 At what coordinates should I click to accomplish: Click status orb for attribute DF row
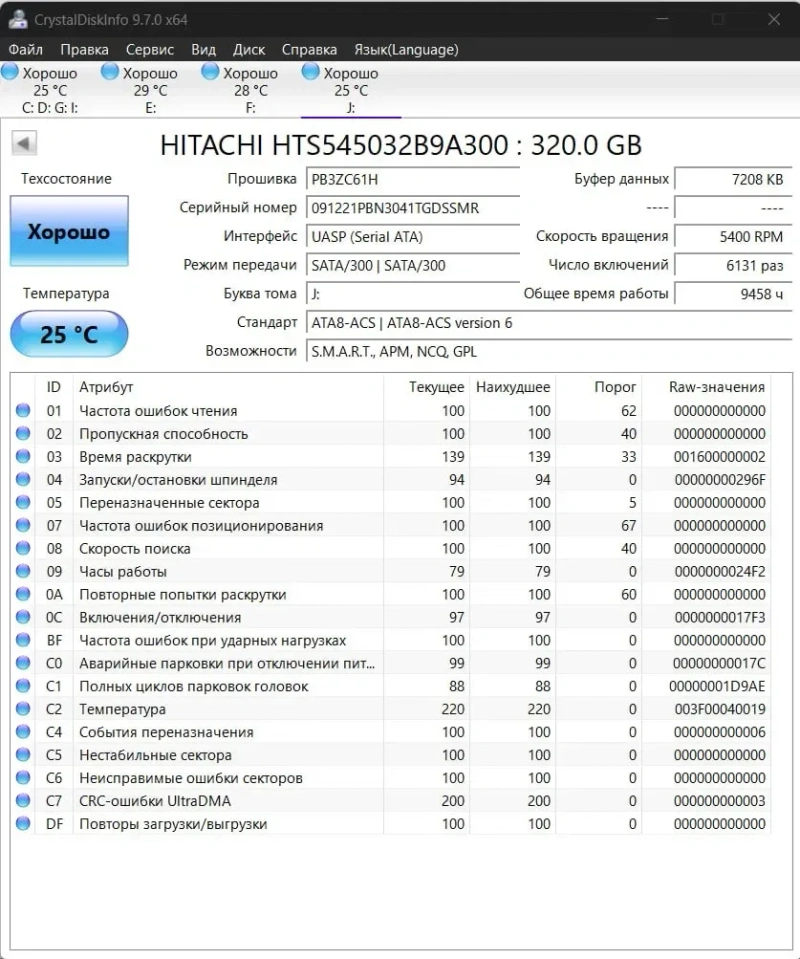(x=23, y=823)
